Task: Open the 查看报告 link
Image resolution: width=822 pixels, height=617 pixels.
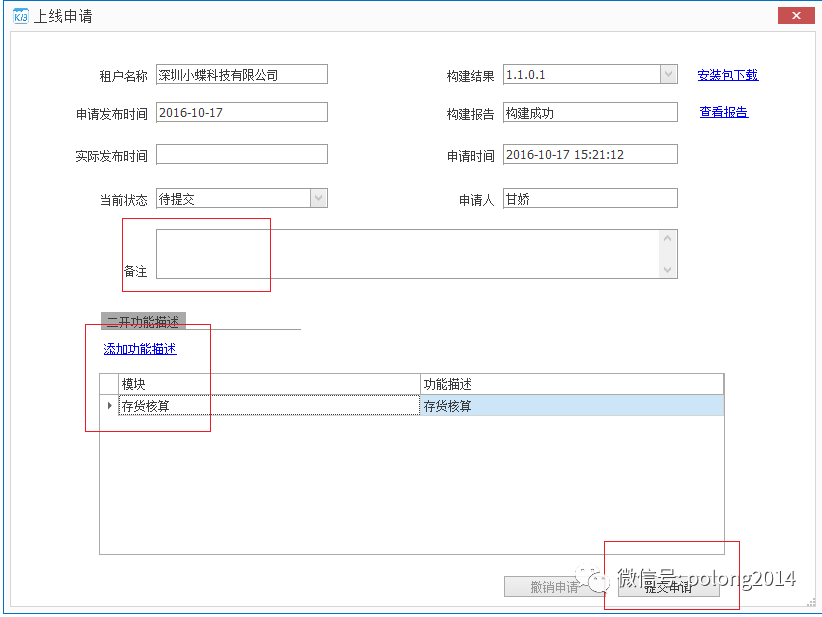Action: [x=723, y=113]
